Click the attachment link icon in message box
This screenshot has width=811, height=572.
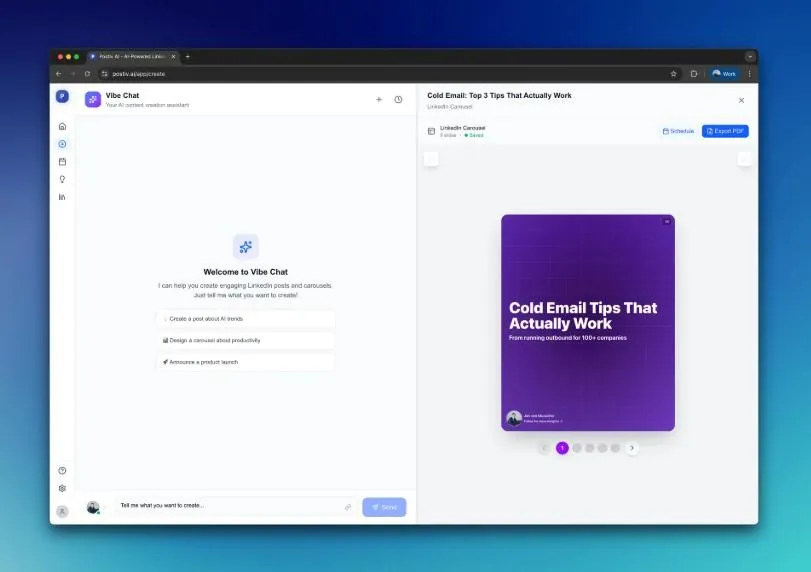pos(348,507)
